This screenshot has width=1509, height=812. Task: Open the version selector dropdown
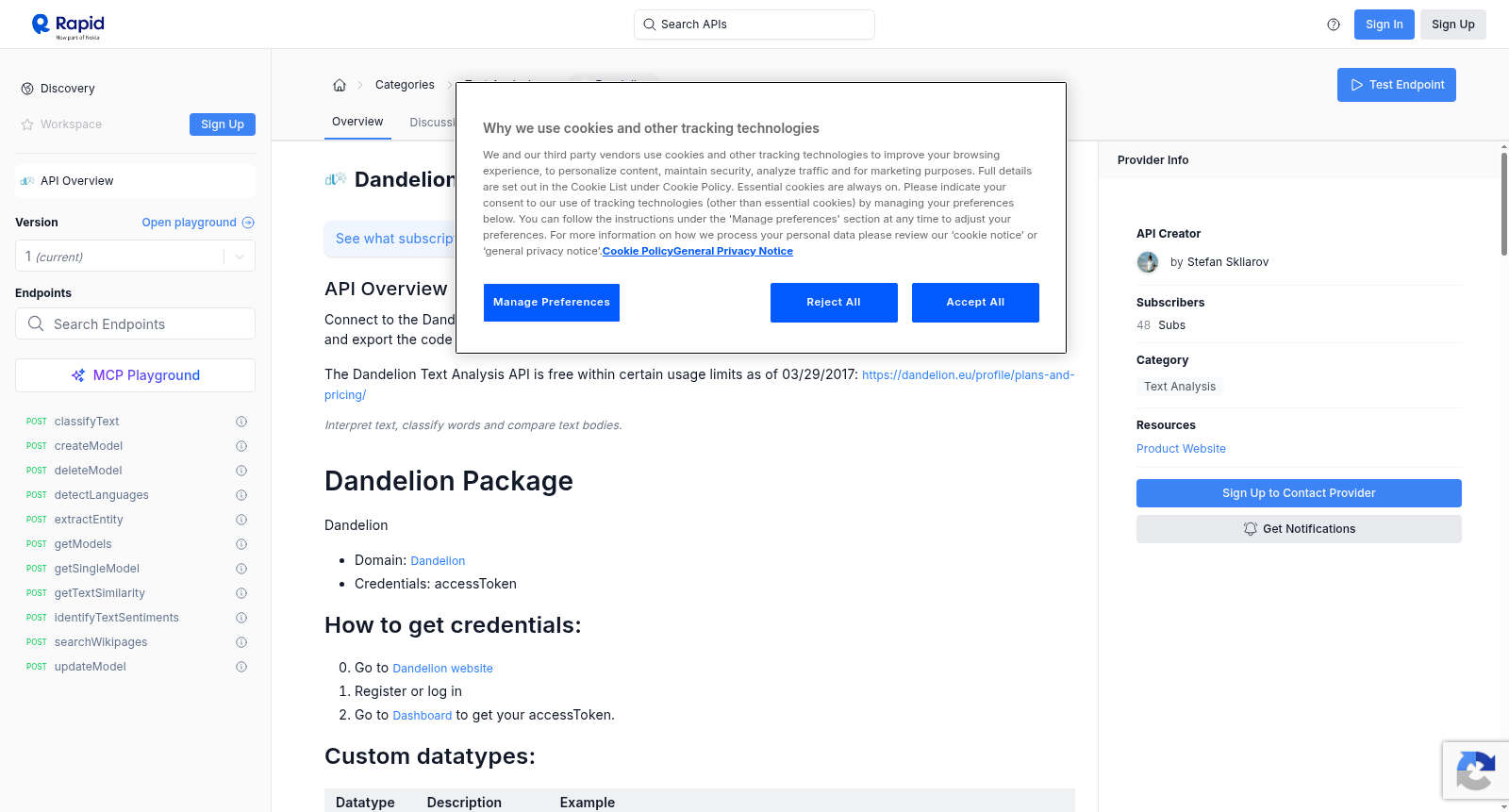click(135, 257)
